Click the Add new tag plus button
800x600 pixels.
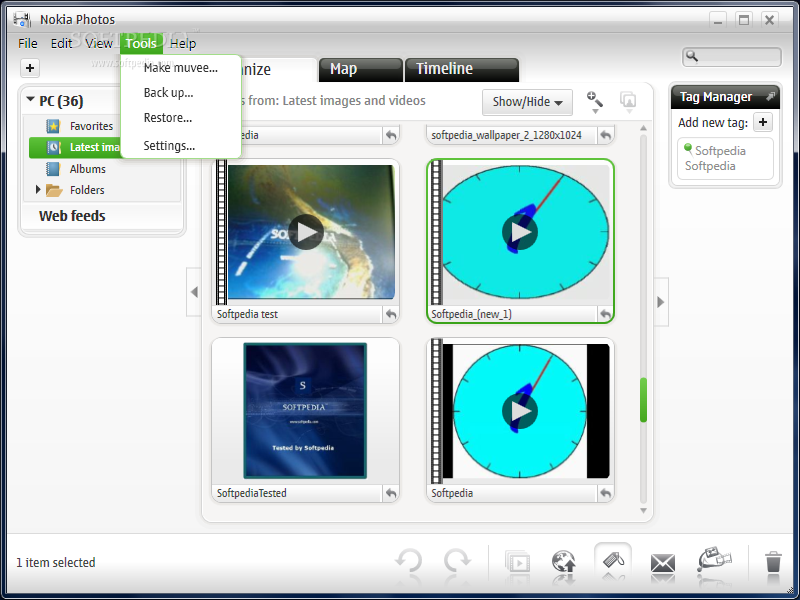(x=763, y=122)
